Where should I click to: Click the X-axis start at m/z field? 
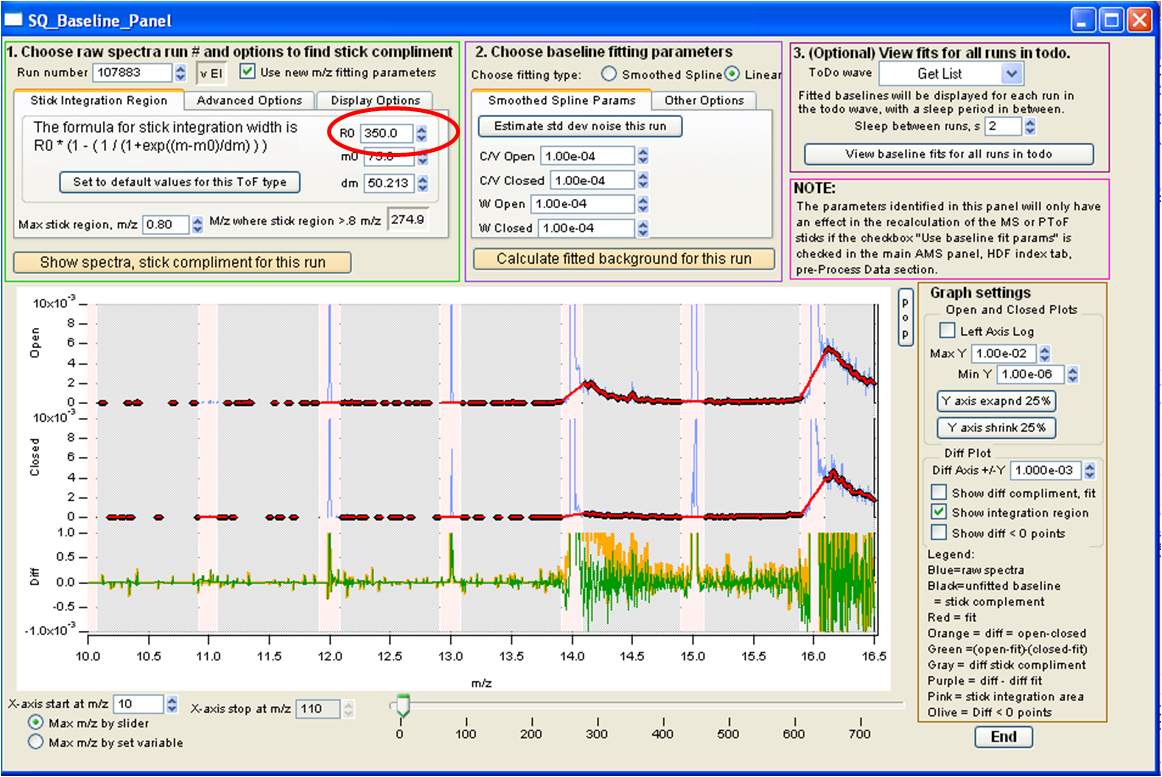point(135,705)
